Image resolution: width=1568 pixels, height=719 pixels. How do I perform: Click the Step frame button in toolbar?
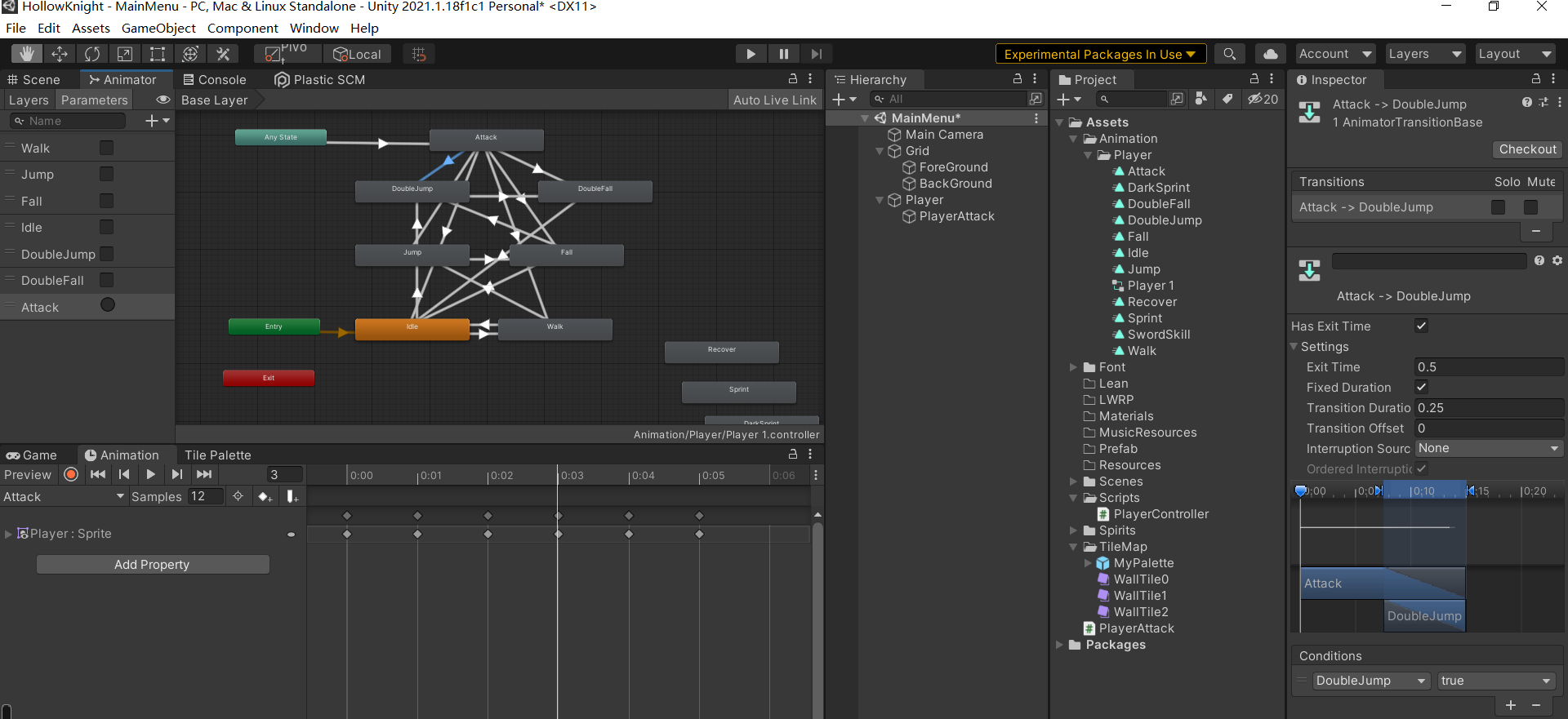(816, 54)
